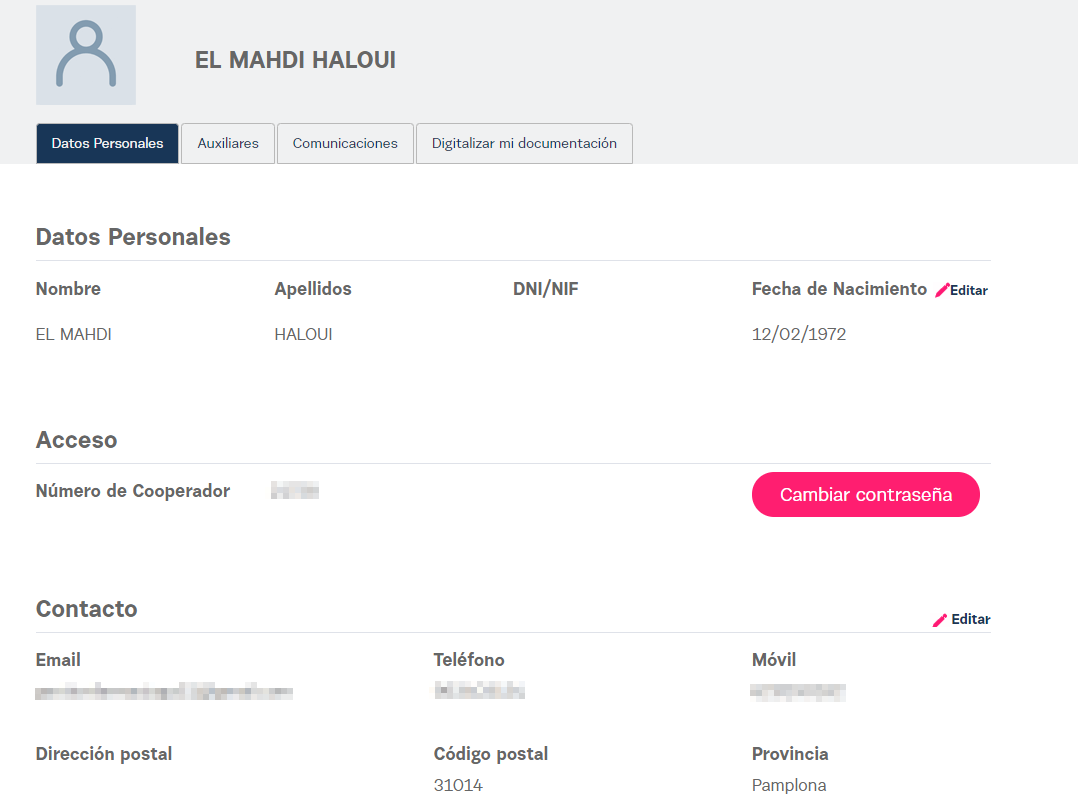Screen dimensions: 1078x808
Task: Click the Editar text next to Fecha de Nacimiento
Action: 969,291
